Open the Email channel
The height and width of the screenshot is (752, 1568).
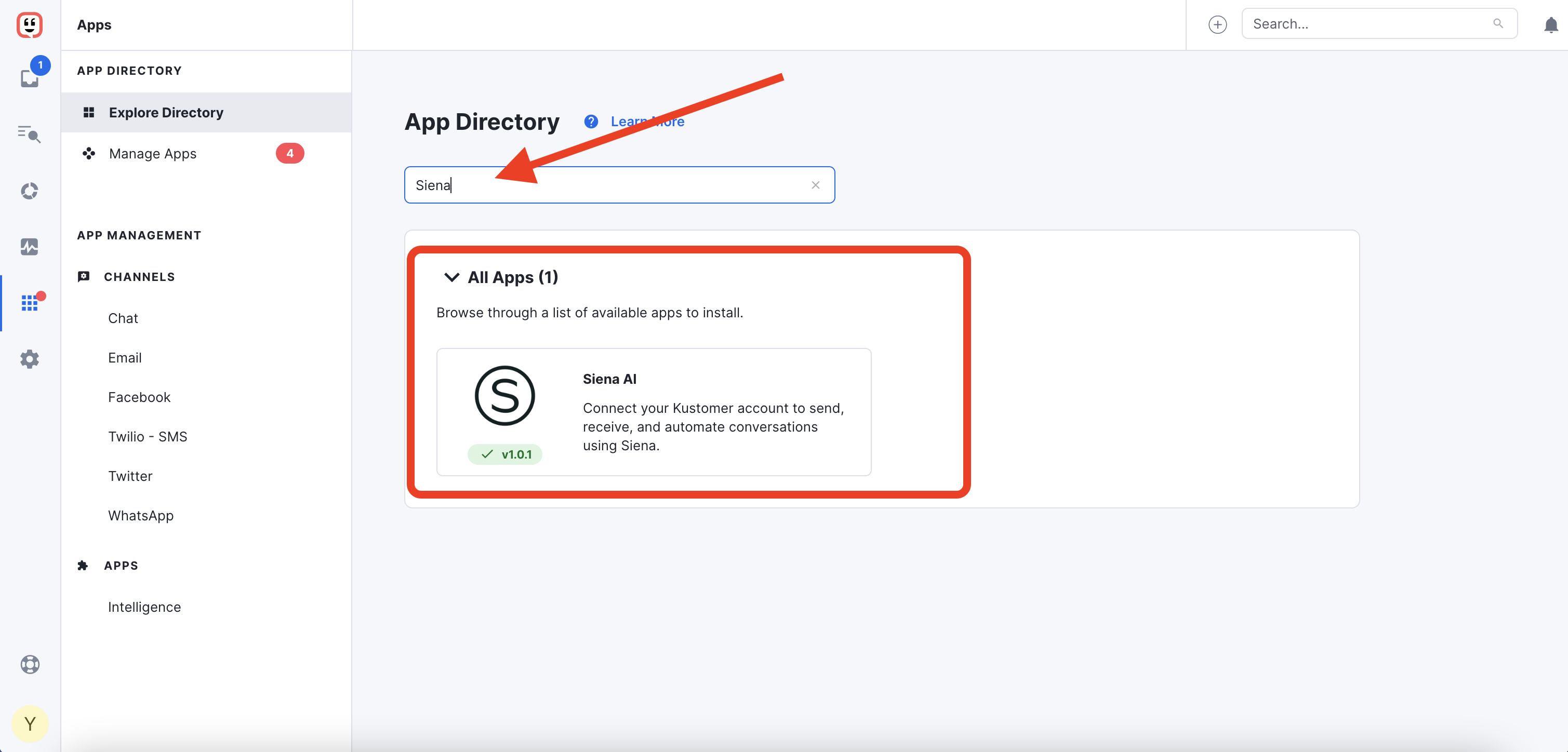125,358
